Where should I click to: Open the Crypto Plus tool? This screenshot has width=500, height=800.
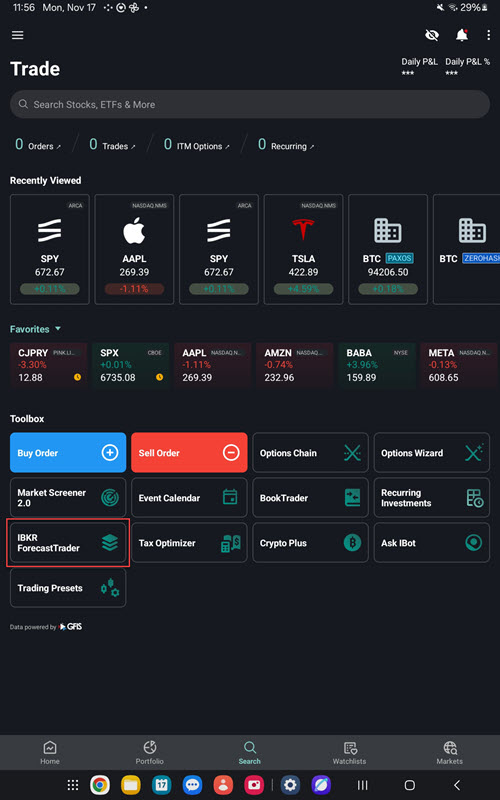(x=310, y=543)
